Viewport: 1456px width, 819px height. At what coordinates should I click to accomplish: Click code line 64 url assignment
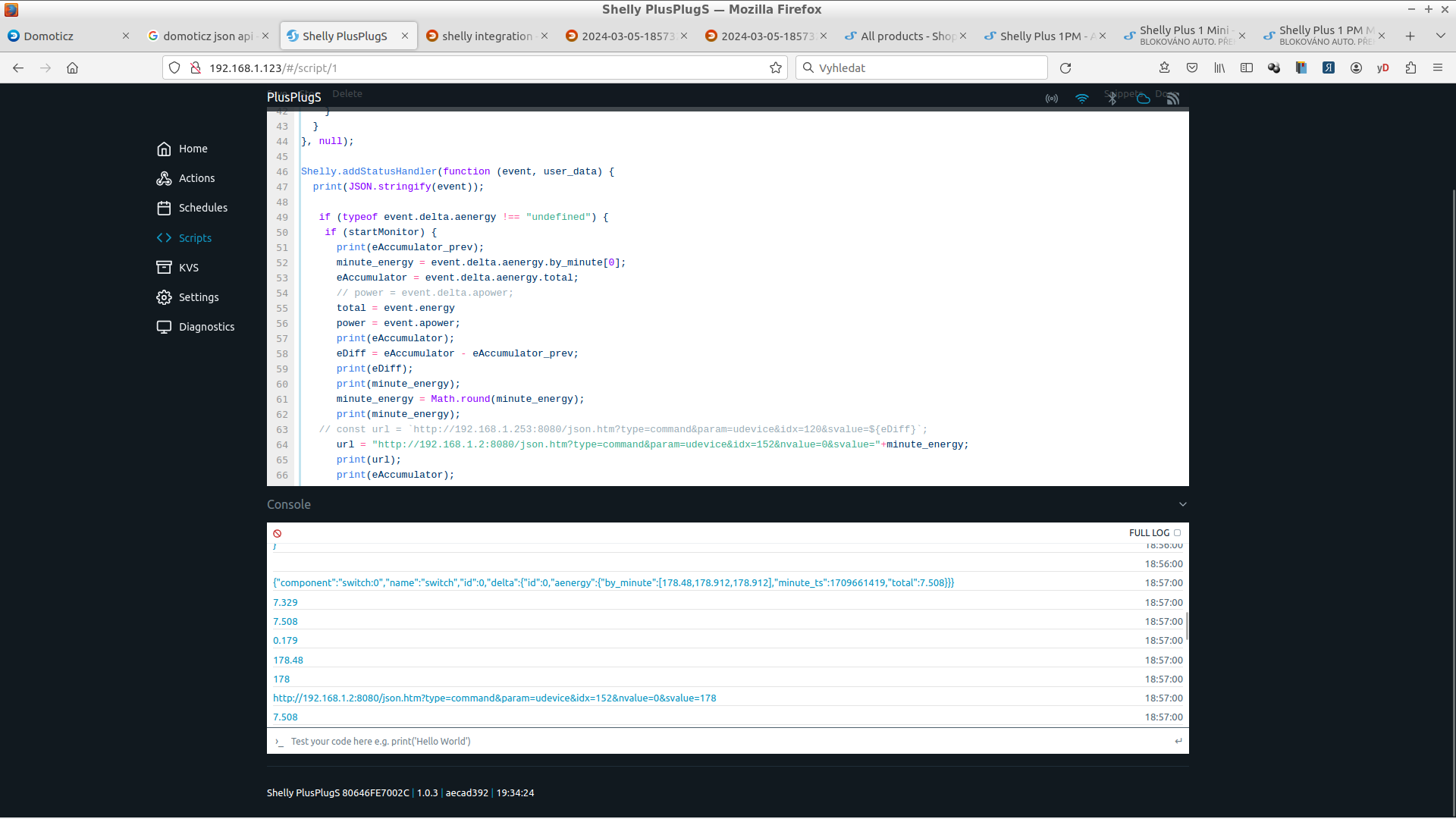click(x=652, y=445)
